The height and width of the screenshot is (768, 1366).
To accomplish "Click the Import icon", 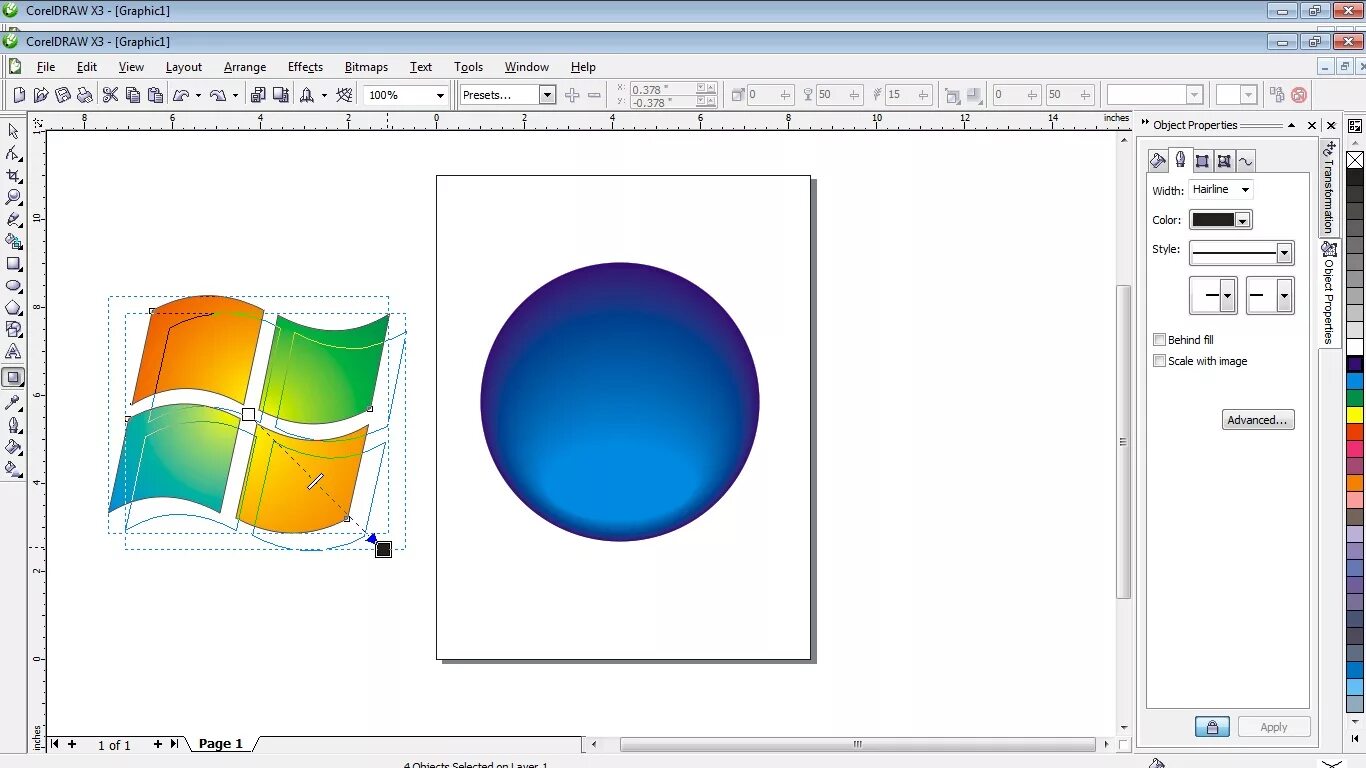I will point(258,95).
